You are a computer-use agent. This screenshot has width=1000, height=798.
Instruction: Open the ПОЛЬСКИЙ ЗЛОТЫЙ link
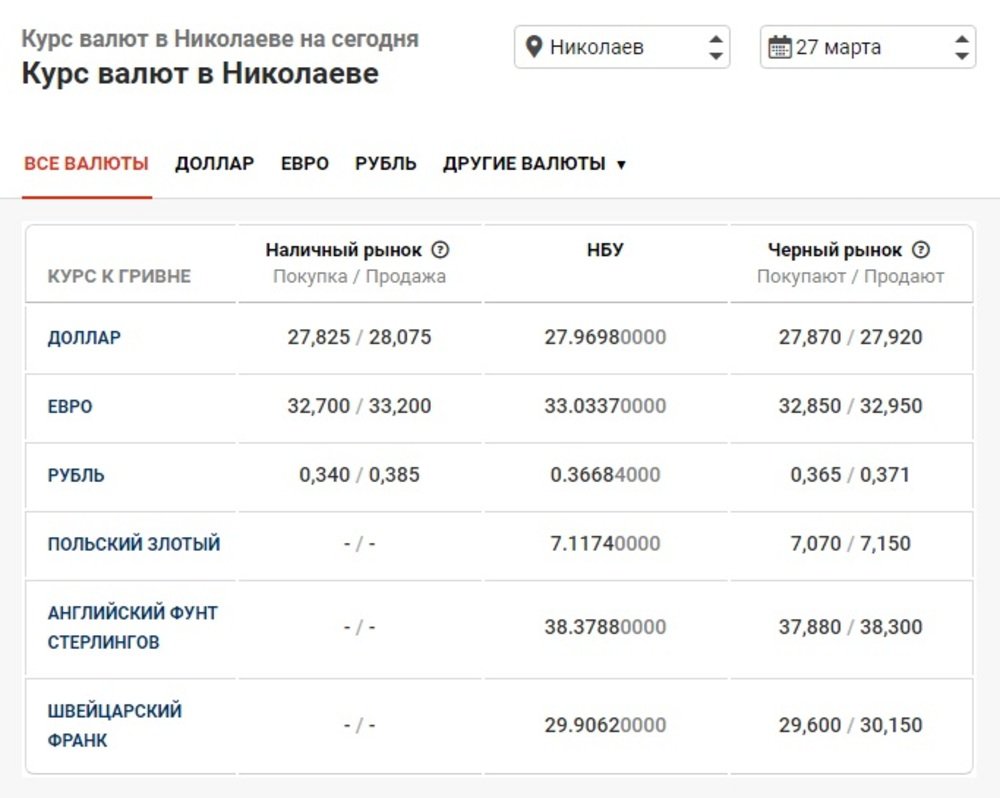coord(134,544)
